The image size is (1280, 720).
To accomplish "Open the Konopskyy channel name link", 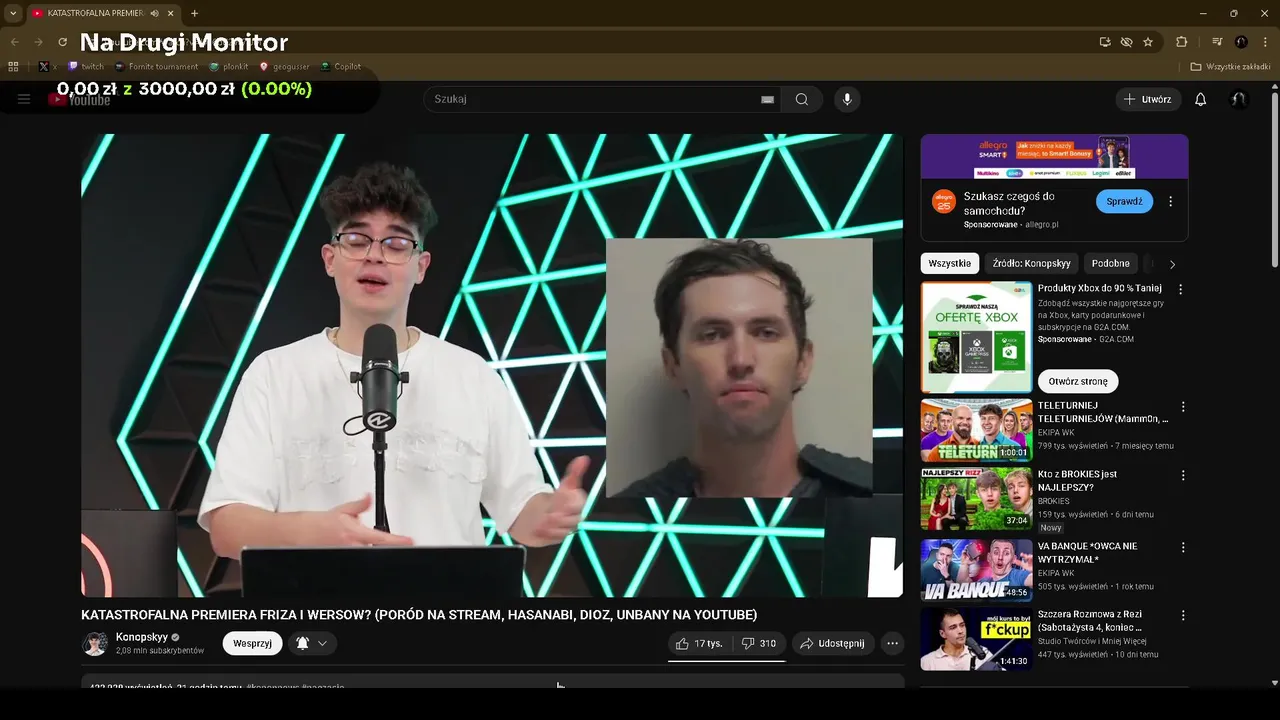I will 142,637.
